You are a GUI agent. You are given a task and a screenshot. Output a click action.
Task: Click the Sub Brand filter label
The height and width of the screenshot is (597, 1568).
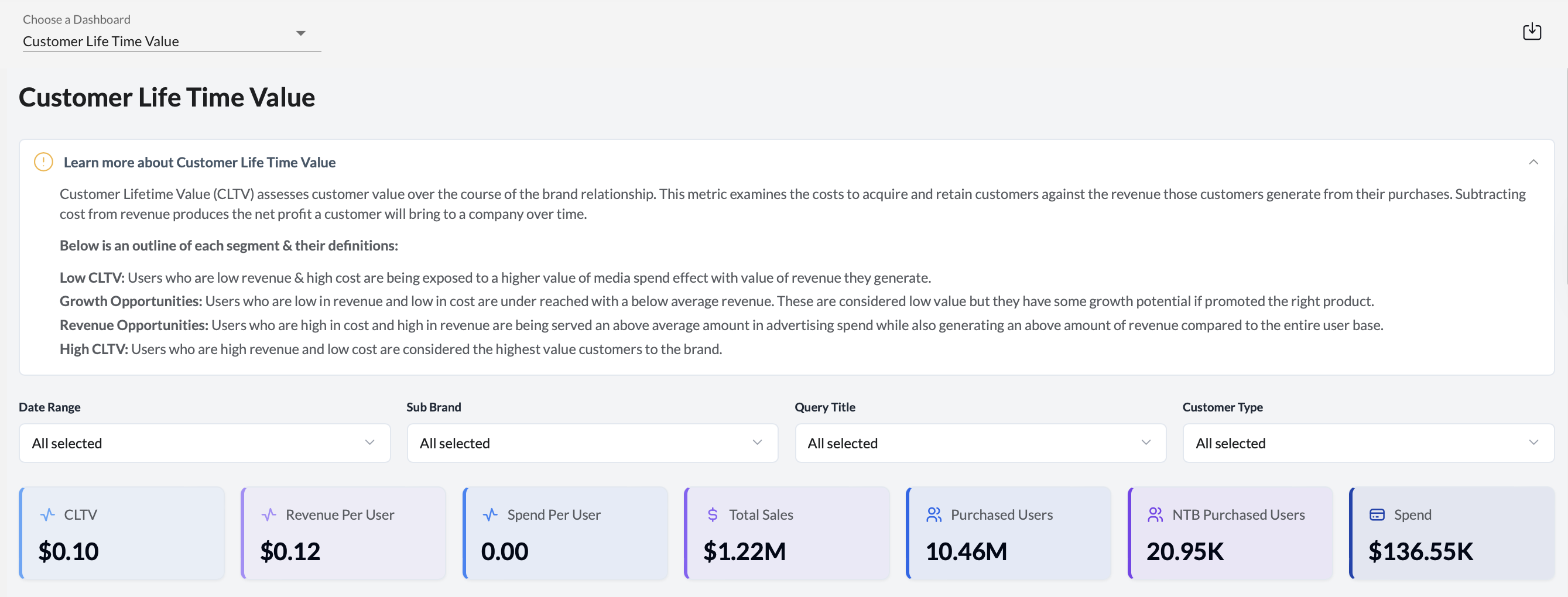click(x=433, y=407)
